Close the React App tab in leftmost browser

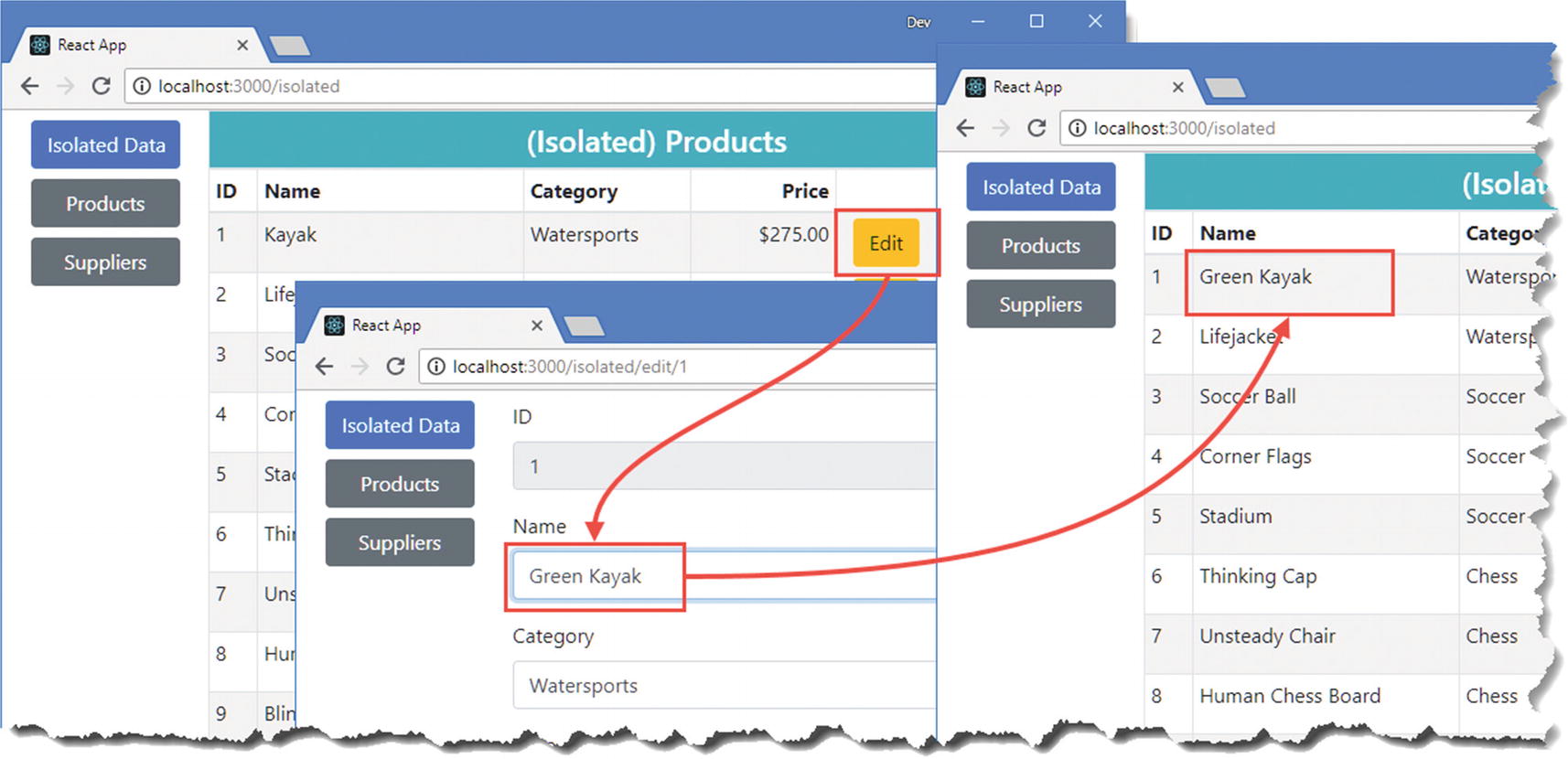tap(242, 45)
